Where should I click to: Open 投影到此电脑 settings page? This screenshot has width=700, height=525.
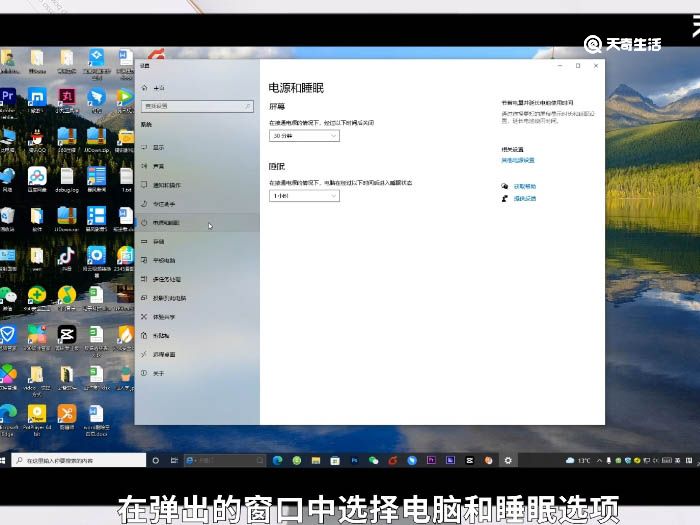pyautogui.click(x=169, y=298)
